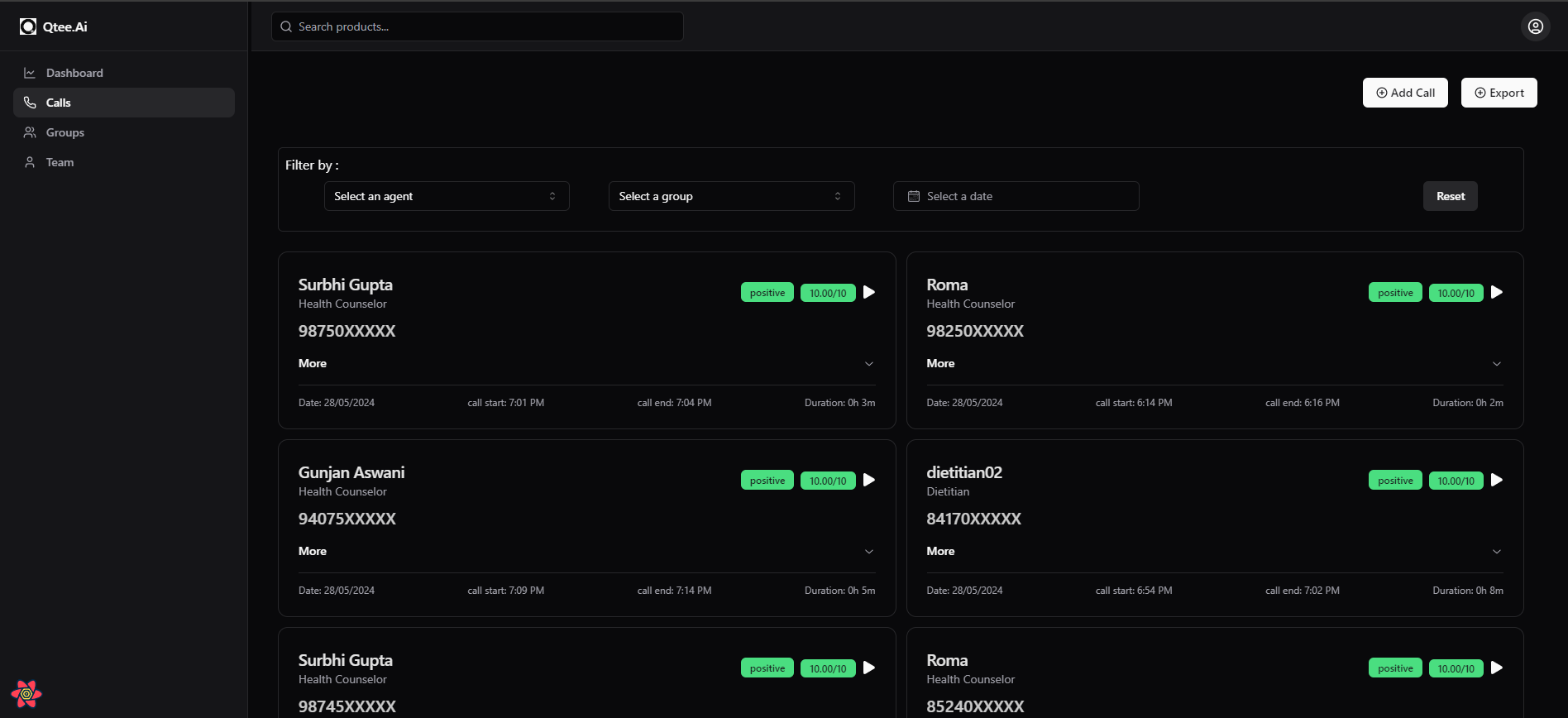Click the Qtee.Ai logo icon
Image resolution: width=1568 pixels, height=718 pixels.
tap(28, 26)
